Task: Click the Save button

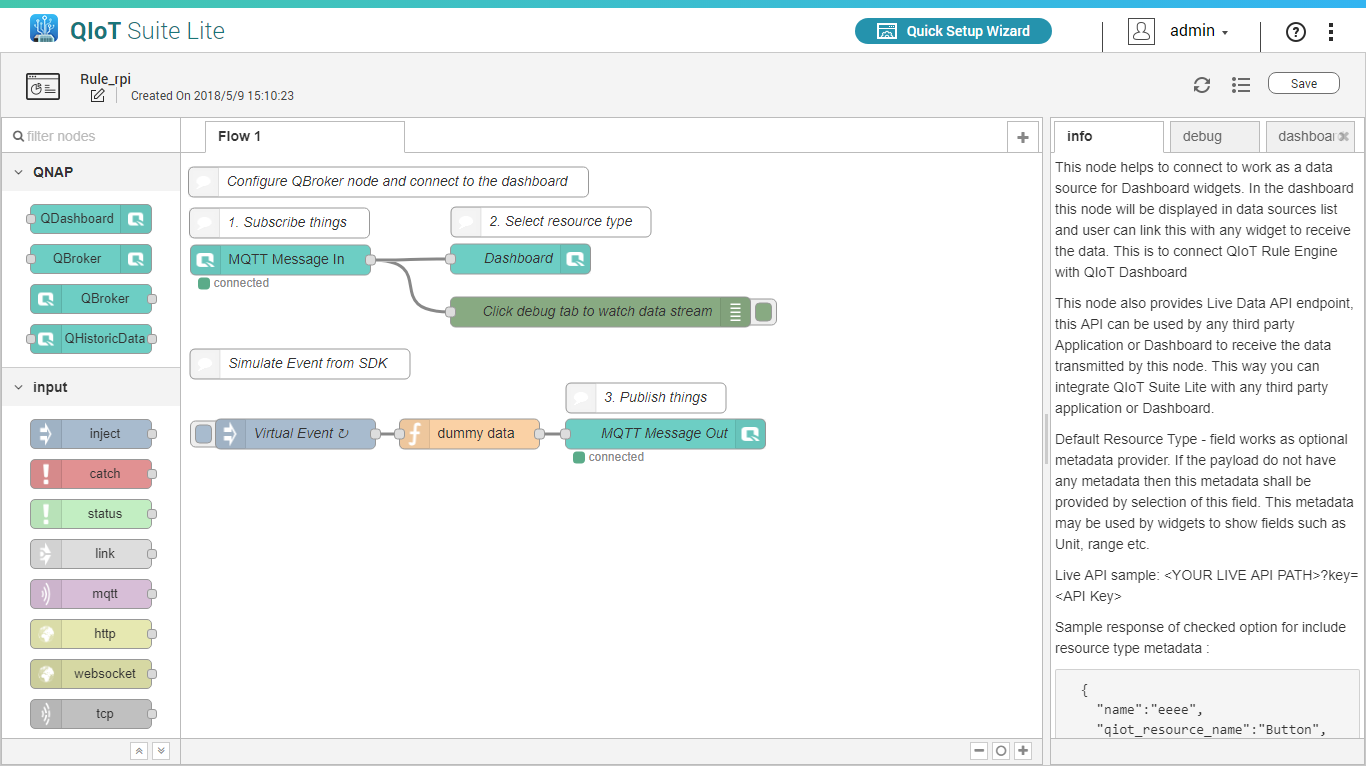Action: click(x=1303, y=84)
